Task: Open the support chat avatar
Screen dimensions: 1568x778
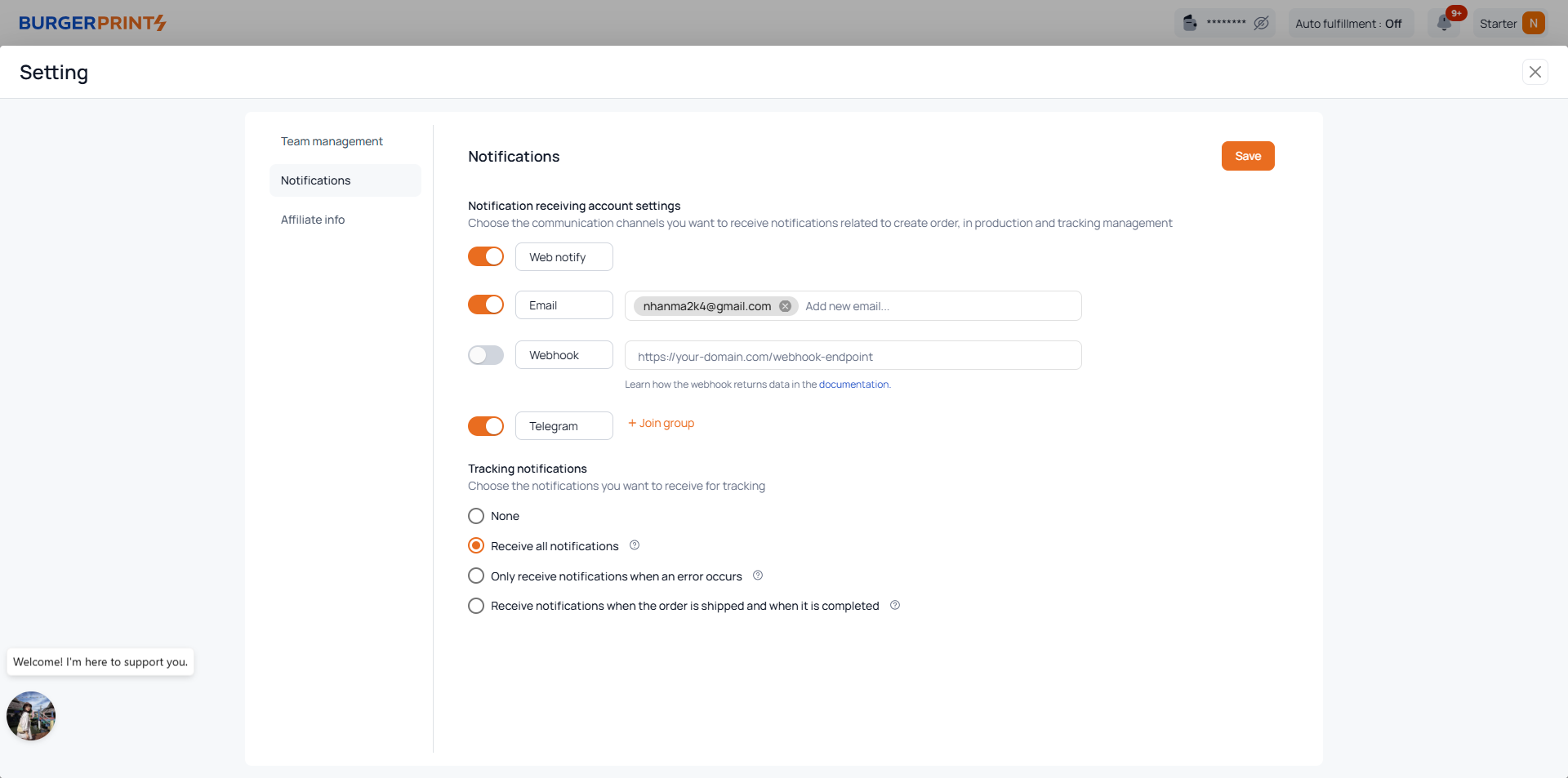Action: tap(31, 716)
